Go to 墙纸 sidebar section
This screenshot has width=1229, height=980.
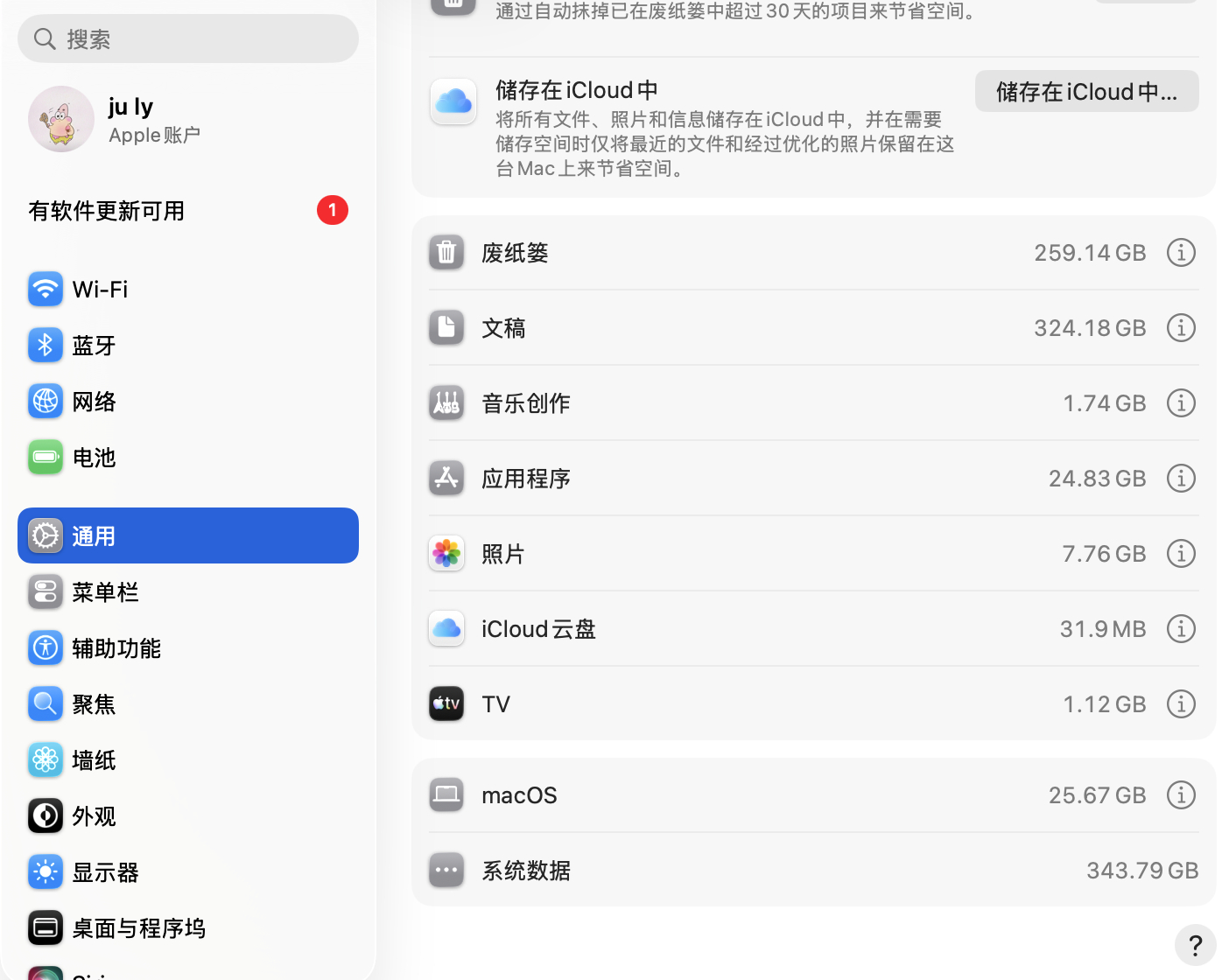[188, 759]
